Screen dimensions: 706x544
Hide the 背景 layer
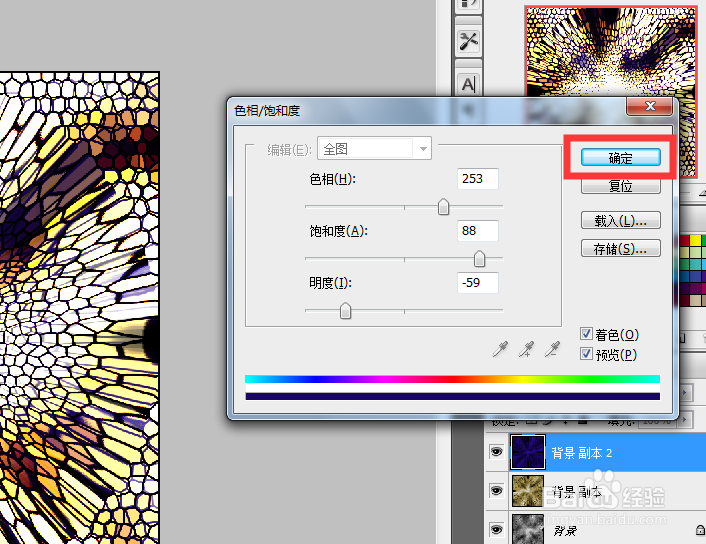point(496,529)
